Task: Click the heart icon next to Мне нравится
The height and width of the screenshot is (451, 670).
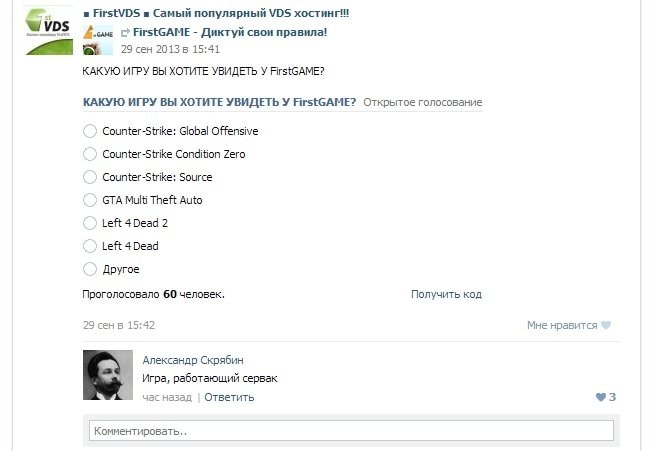Action: [x=606, y=325]
